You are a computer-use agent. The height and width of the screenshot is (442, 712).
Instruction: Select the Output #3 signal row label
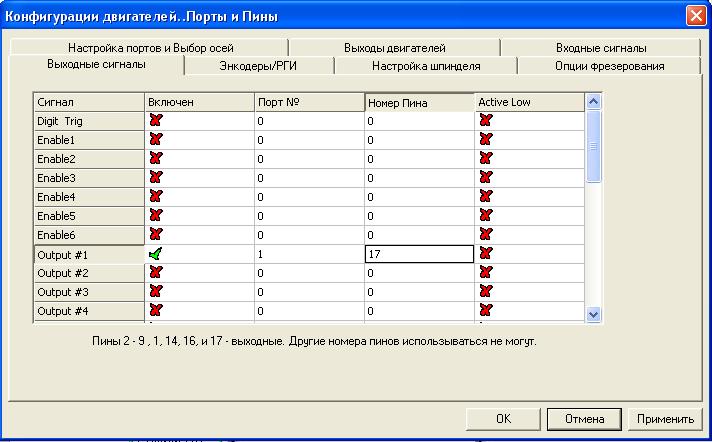(89, 292)
